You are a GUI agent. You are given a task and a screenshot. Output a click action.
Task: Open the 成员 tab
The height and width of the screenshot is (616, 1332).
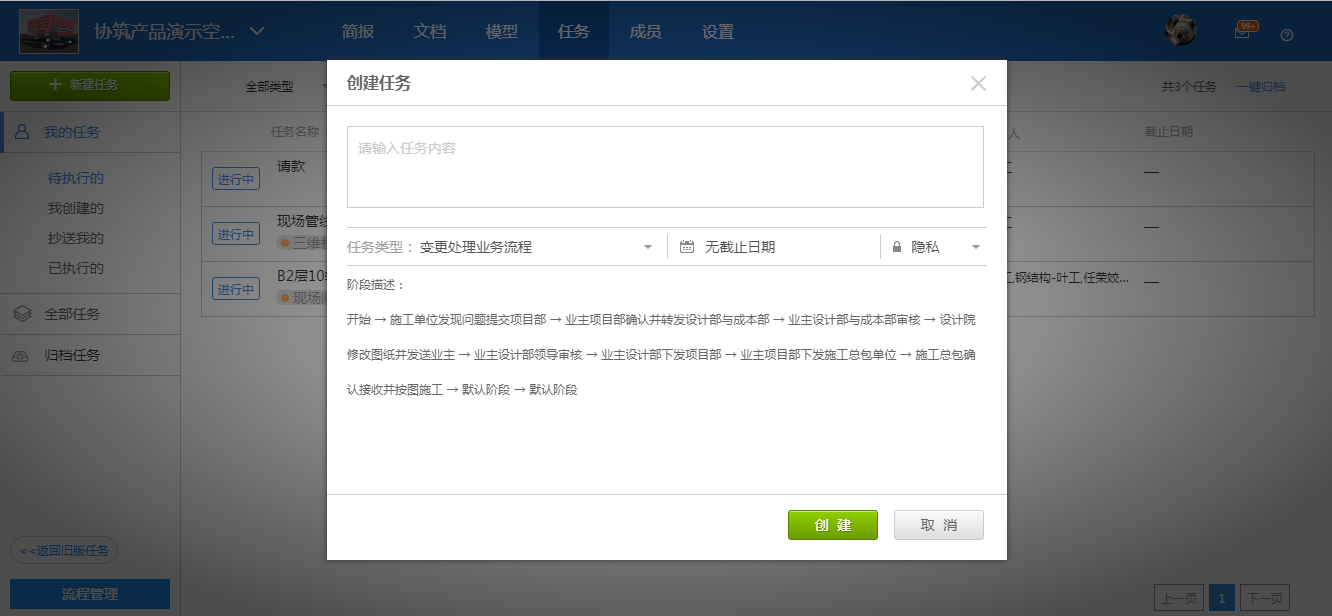coord(645,31)
